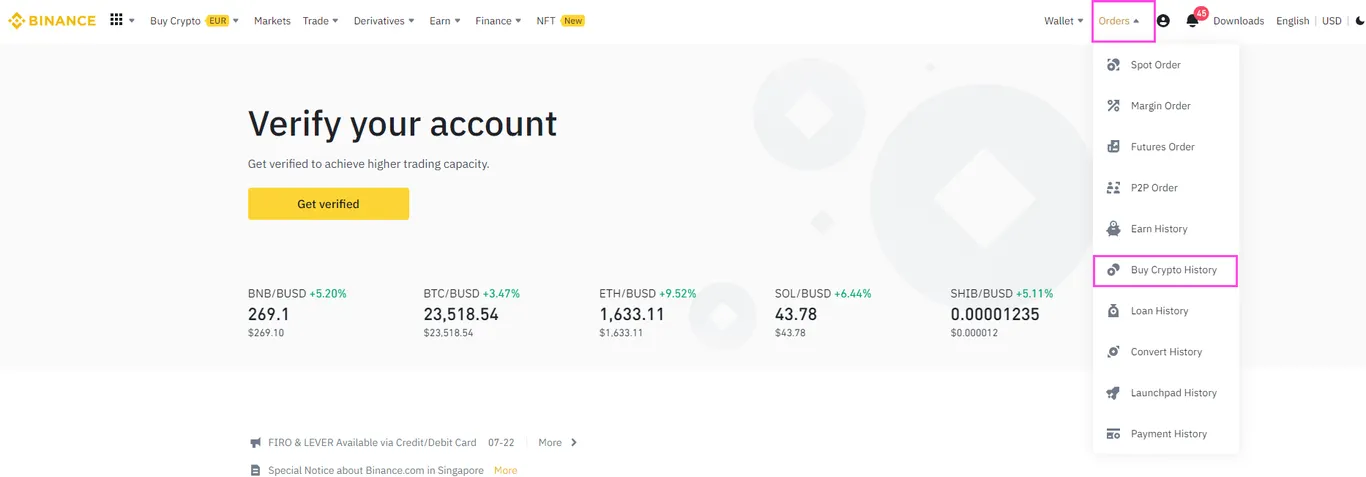Click the Payment History card icon
The image size is (1366, 477).
(x=1113, y=434)
